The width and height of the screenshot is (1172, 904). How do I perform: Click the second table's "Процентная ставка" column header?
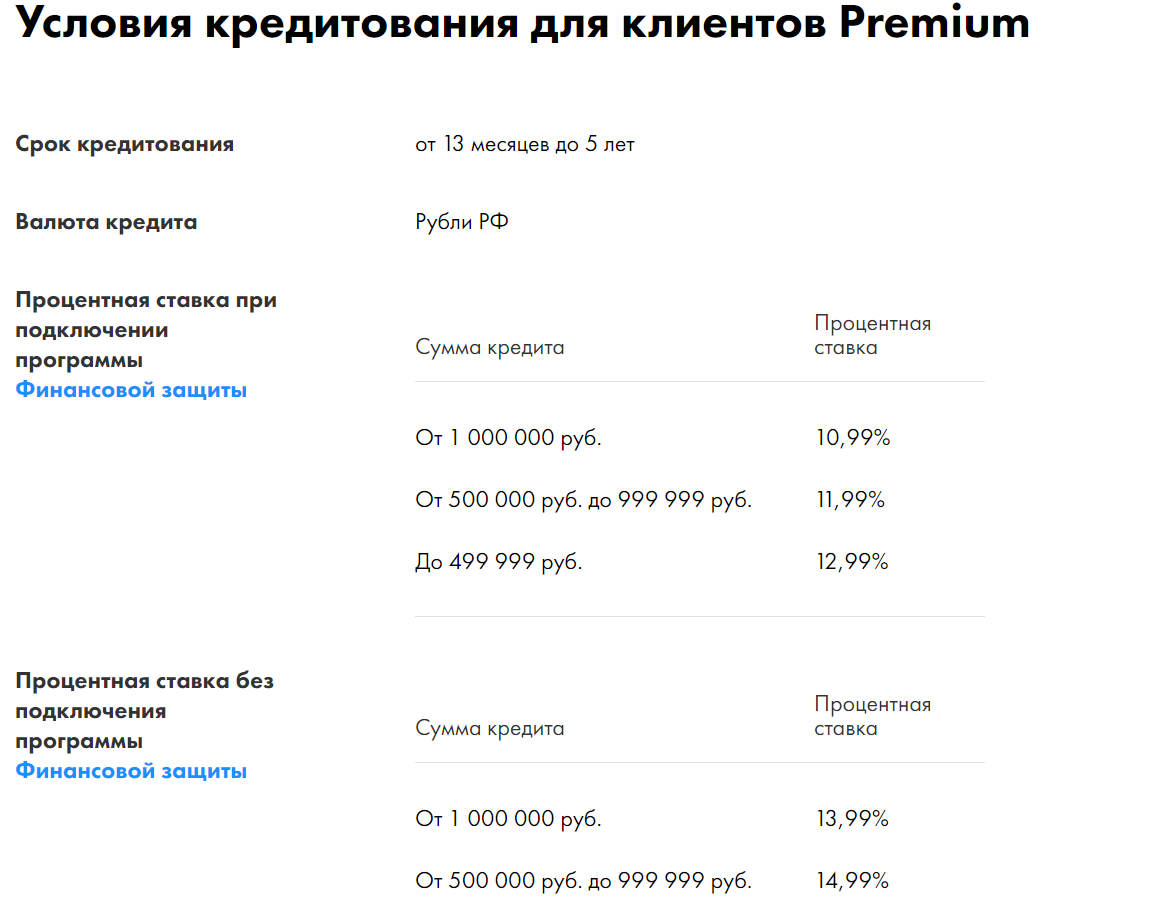tap(872, 716)
